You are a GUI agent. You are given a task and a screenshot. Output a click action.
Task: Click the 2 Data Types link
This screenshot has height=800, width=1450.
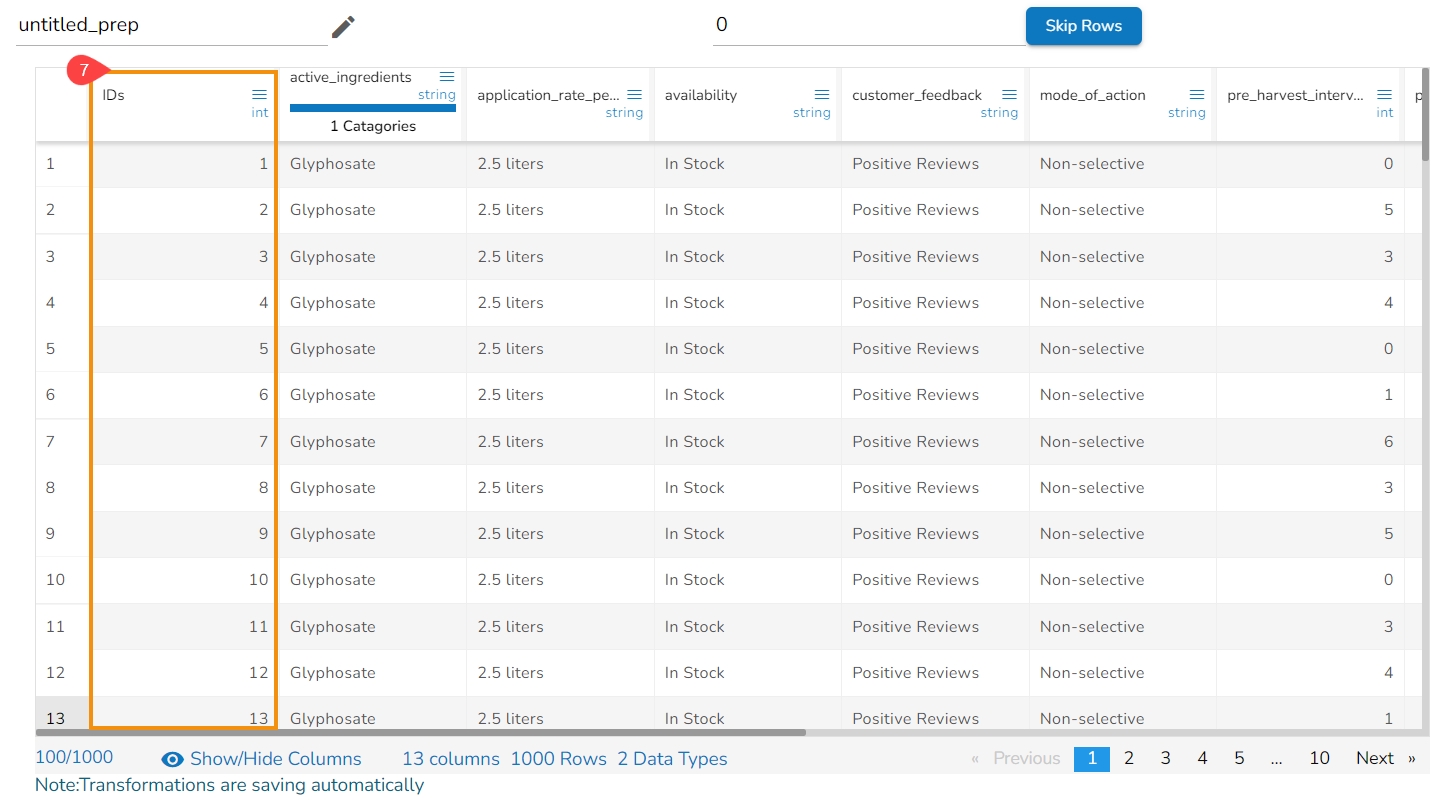click(672, 759)
